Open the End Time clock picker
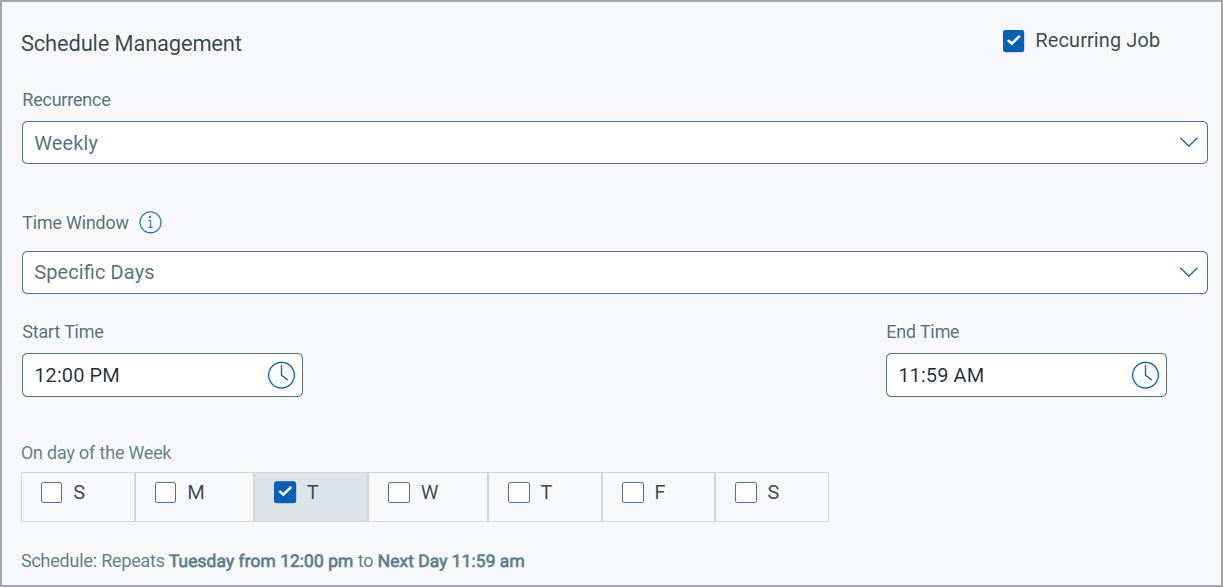This screenshot has height=587, width=1223. [x=1145, y=375]
